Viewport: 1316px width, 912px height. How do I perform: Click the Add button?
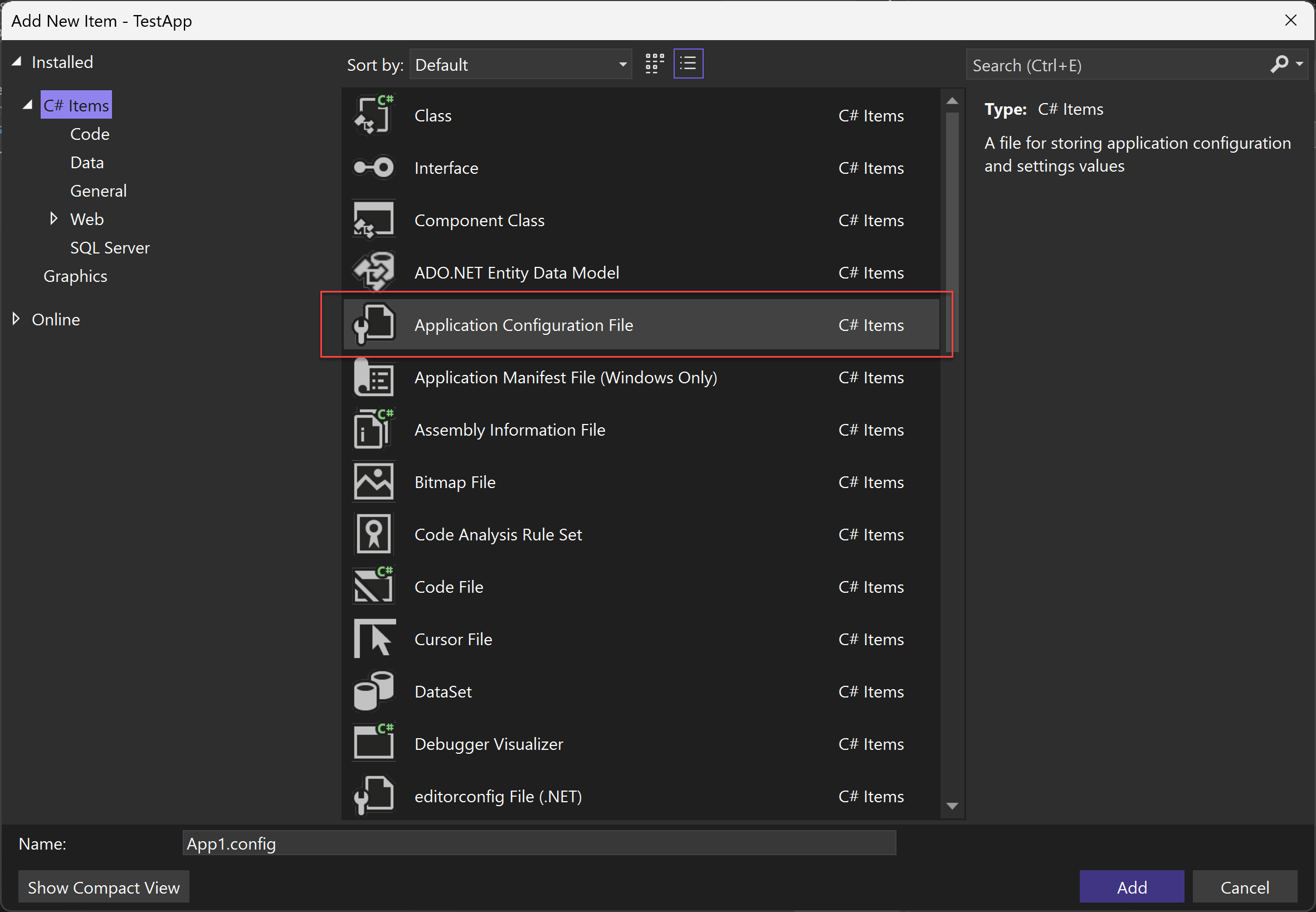pyautogui.click(x=1130, y=886)
